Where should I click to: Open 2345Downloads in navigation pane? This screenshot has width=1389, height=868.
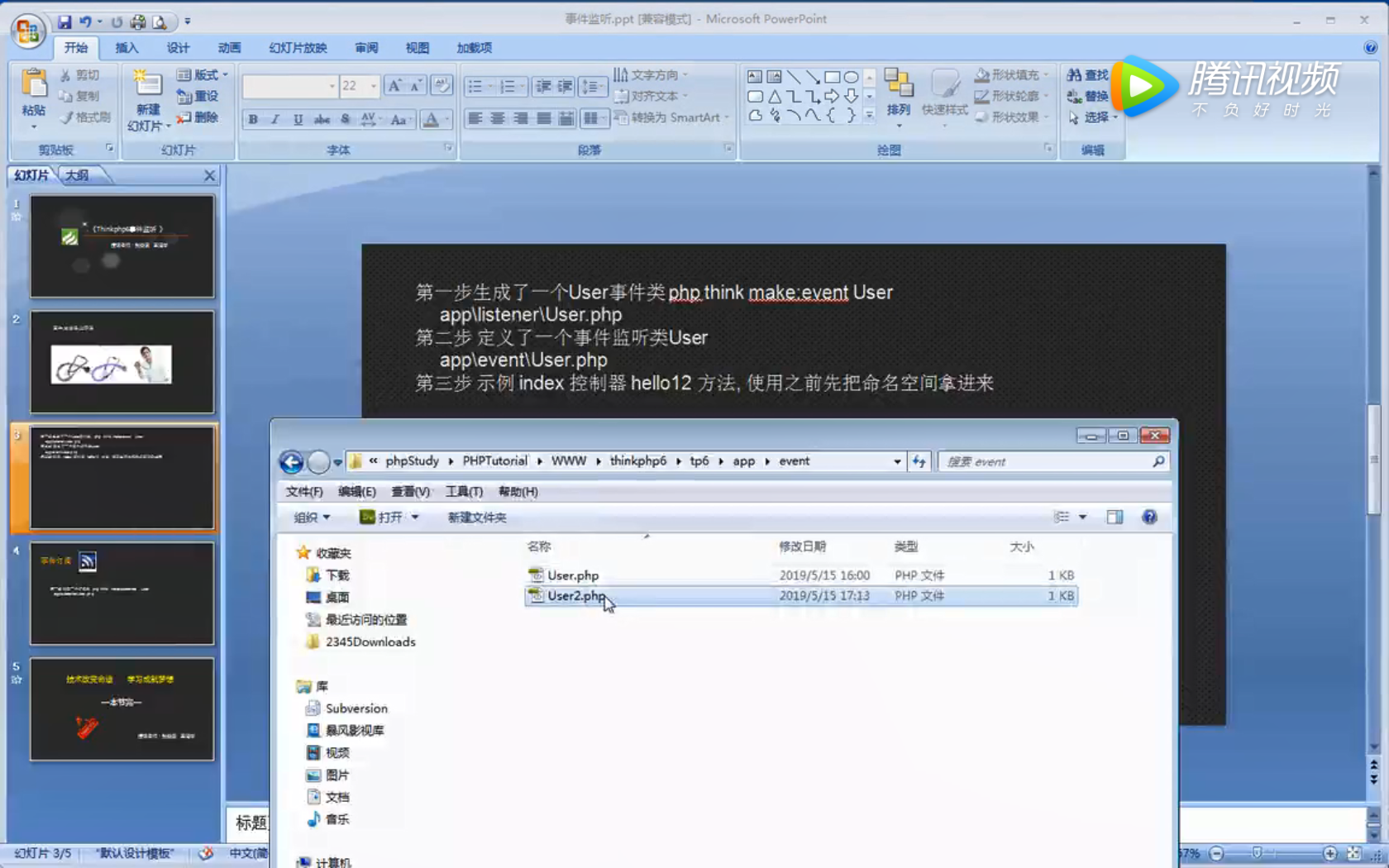pos(361,642)
